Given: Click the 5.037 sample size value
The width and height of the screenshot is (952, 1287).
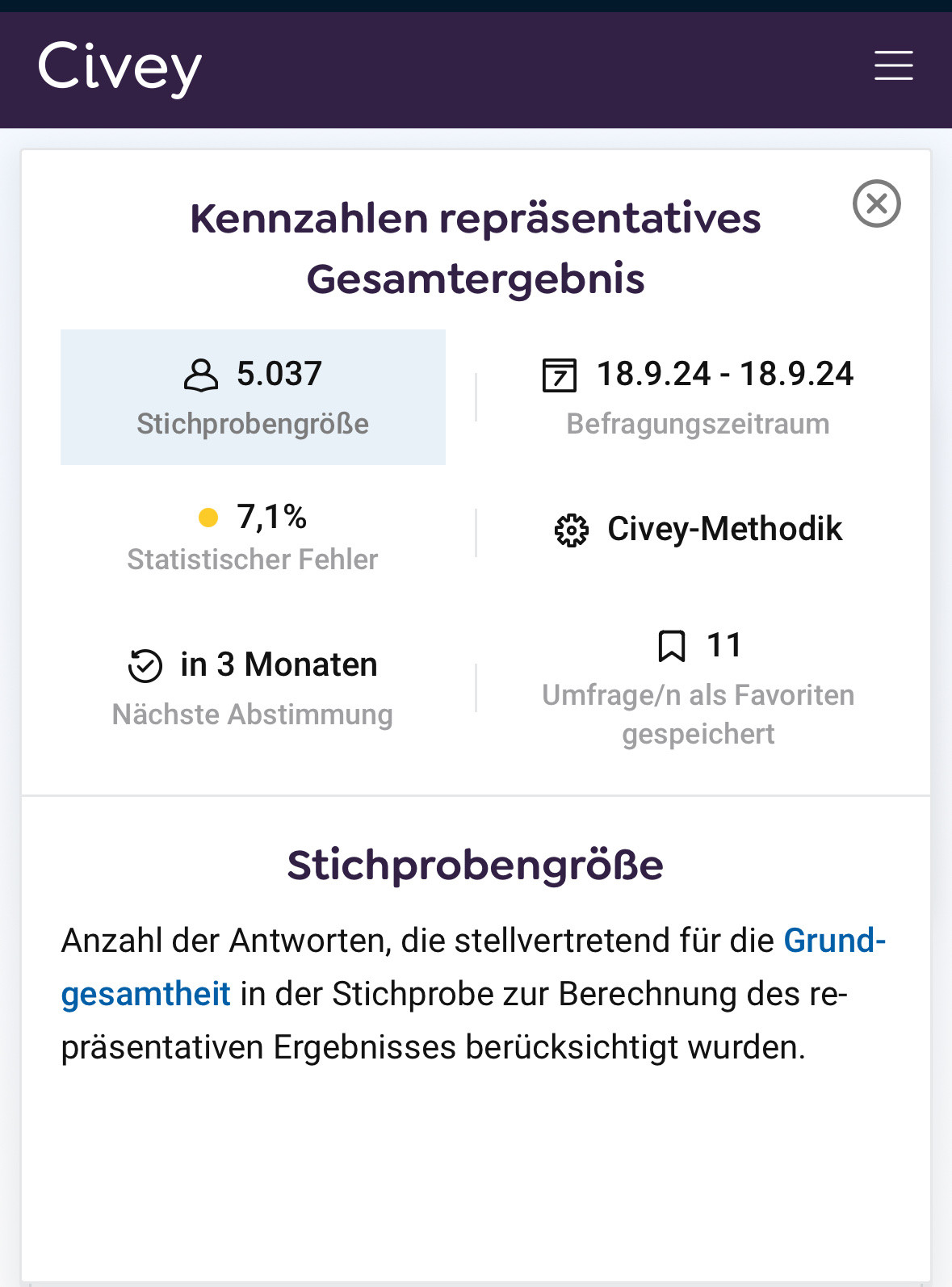Looking at the screenshot, I should [x=279, y=375].
